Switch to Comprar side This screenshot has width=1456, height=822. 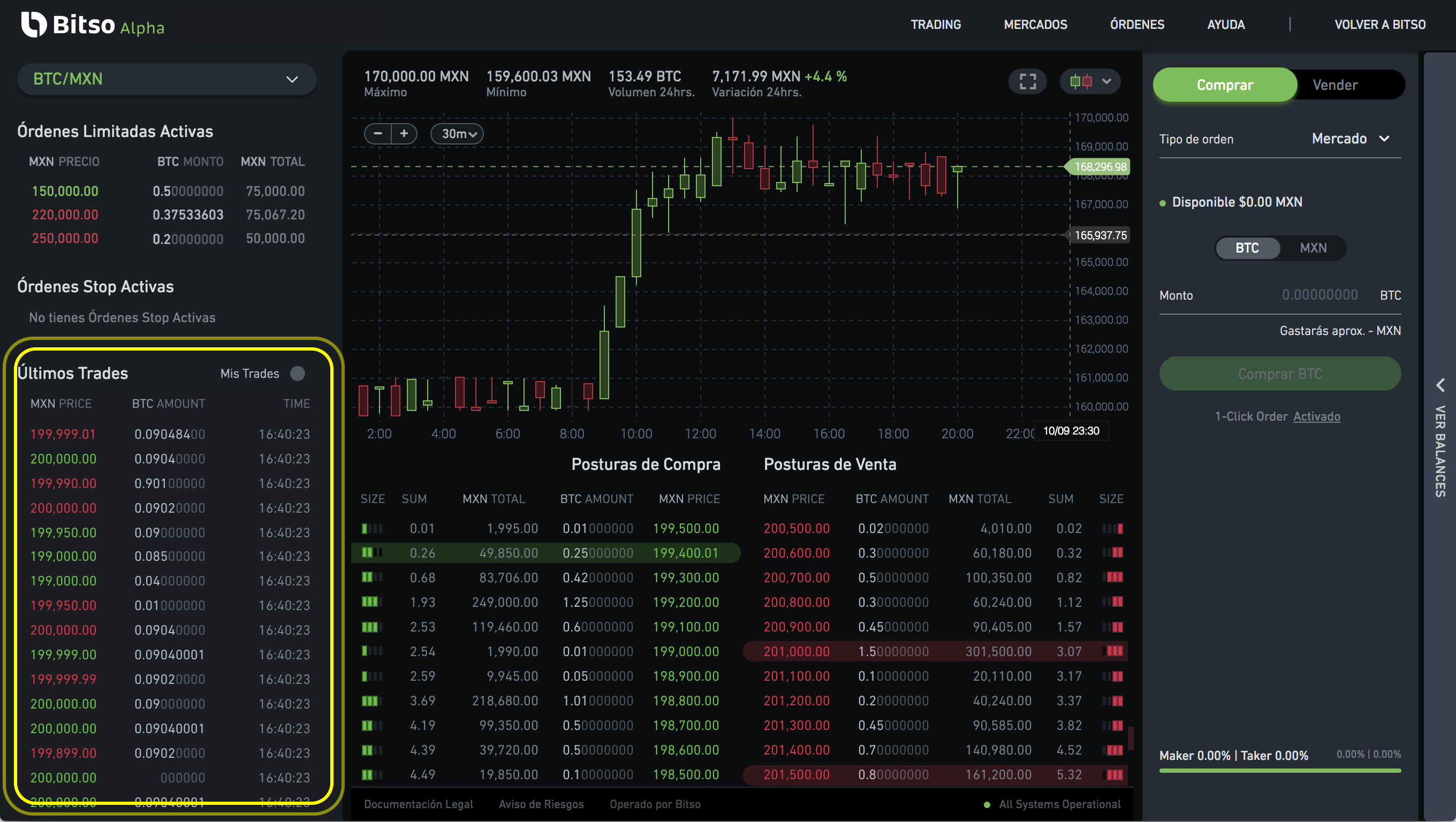point(1225,85)
